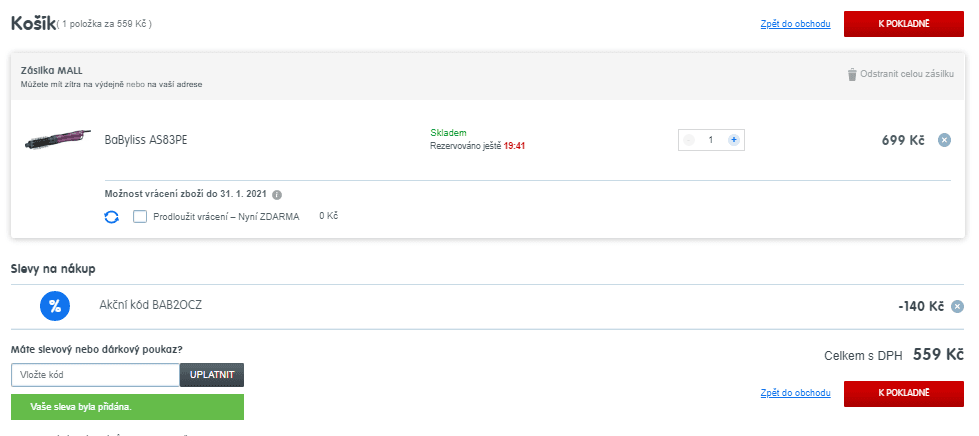
Task: Click the trash icon to remove the whole shipment
Action: (852, 74)
